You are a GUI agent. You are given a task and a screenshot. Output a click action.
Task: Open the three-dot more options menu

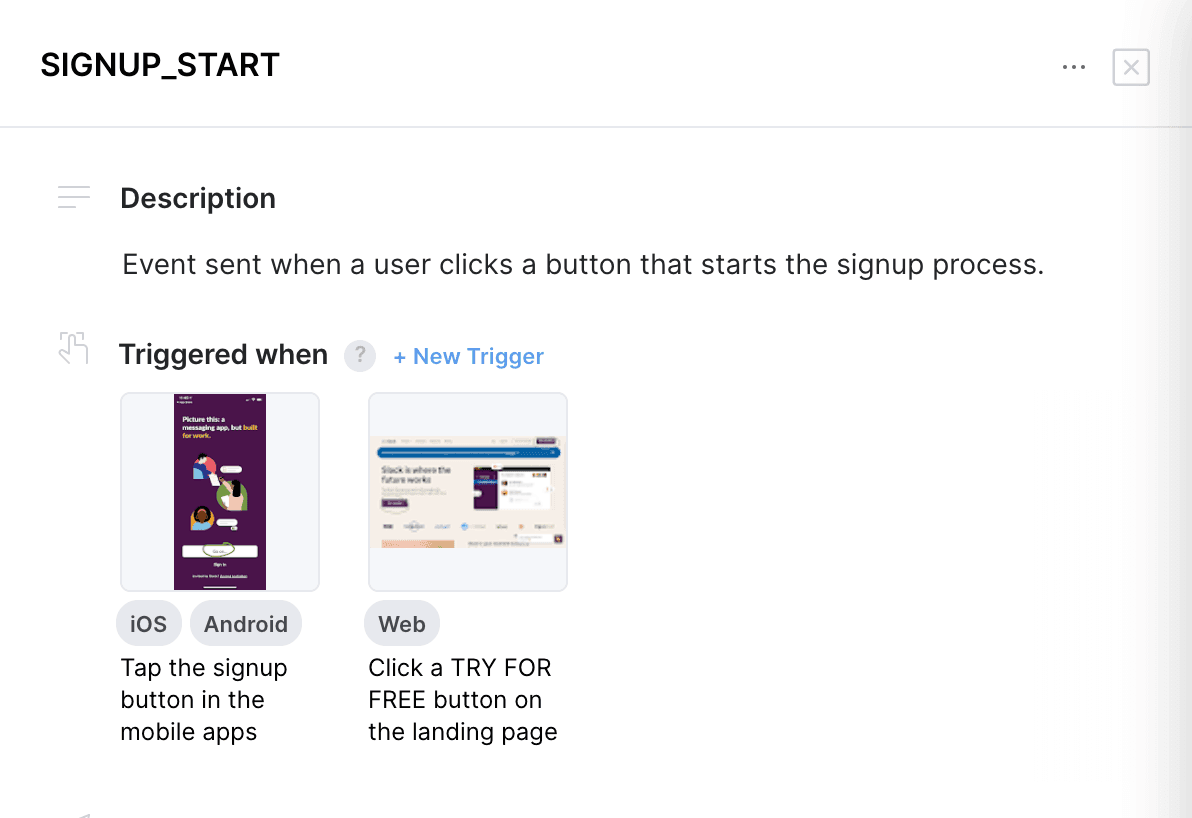tap(1074, 67)
